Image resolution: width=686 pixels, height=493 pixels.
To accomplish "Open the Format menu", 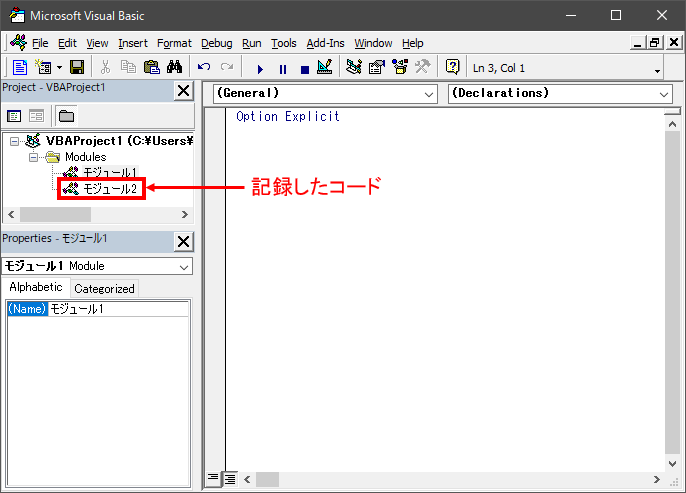I will (x=174, y=43).
